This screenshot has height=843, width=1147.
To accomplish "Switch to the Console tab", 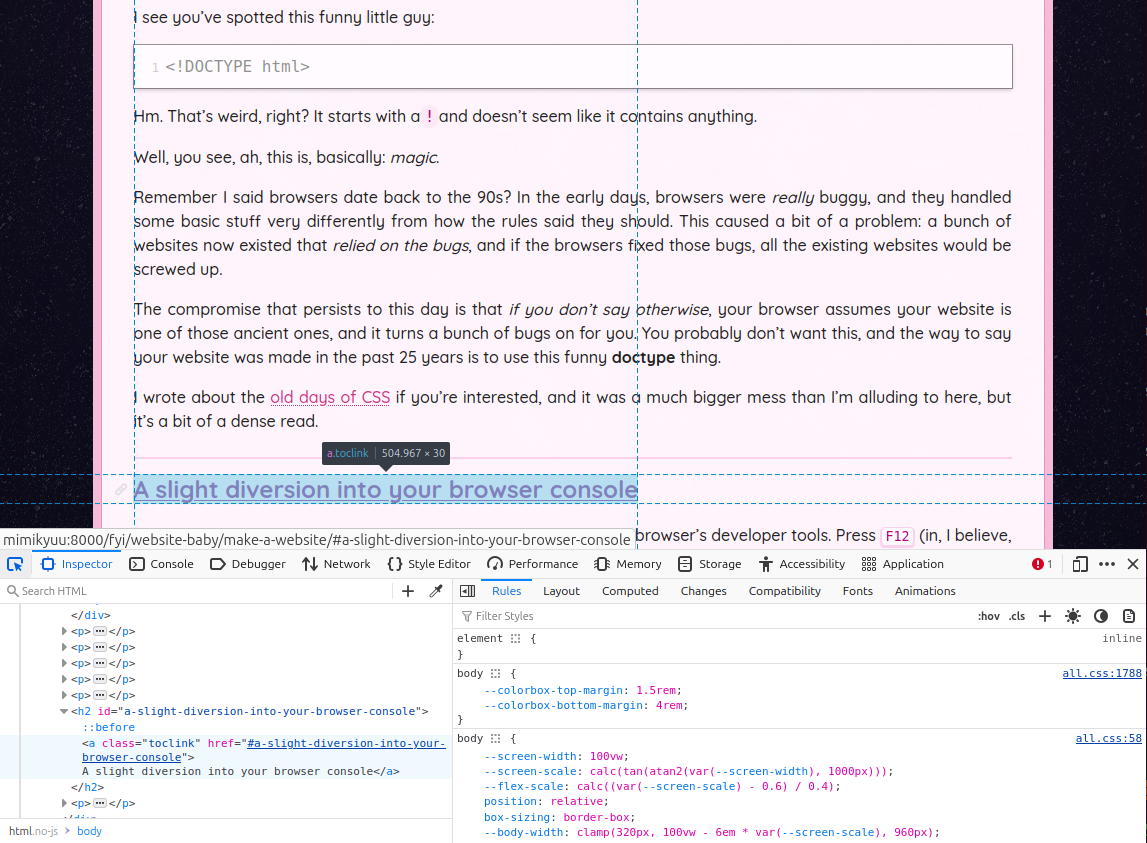I will click(162, 564).
